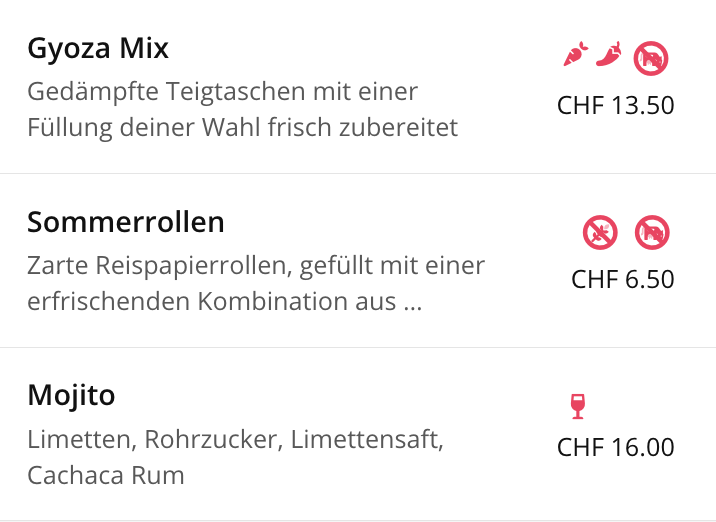This screenshot has width=716, height=522.
Task: Open the Mojito menu item title
Action: pyautogui.click(x=71, y=395)
